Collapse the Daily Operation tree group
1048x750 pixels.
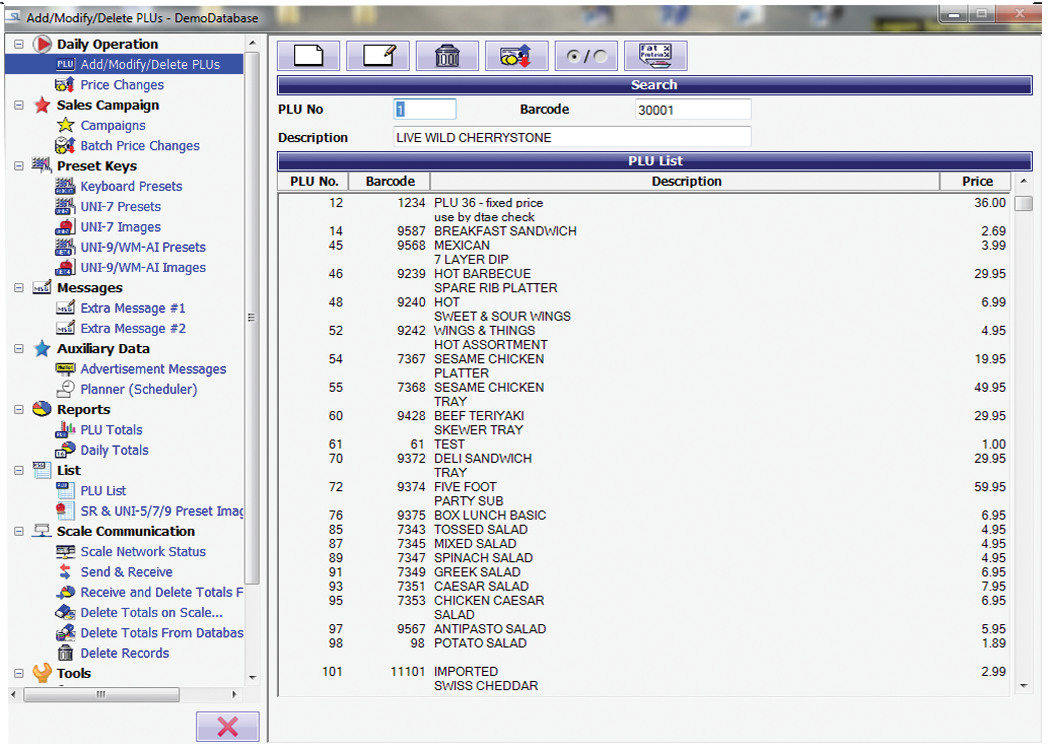(x=19, y=44)
